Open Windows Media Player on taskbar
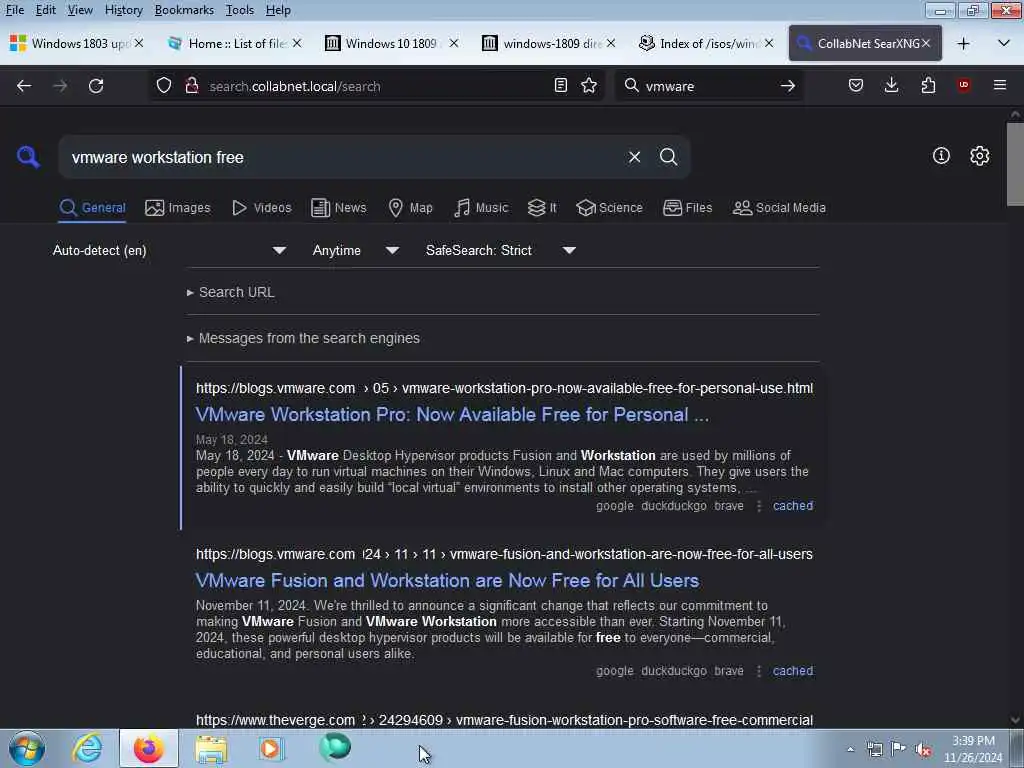 pos(270,748)
